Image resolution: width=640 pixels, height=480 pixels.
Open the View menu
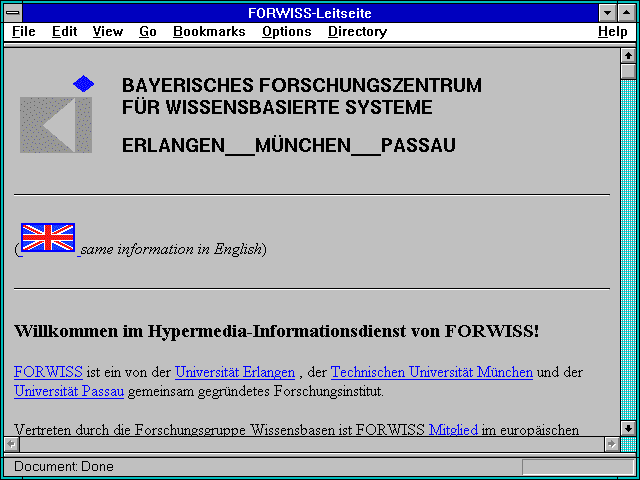(x=108, y=31)
